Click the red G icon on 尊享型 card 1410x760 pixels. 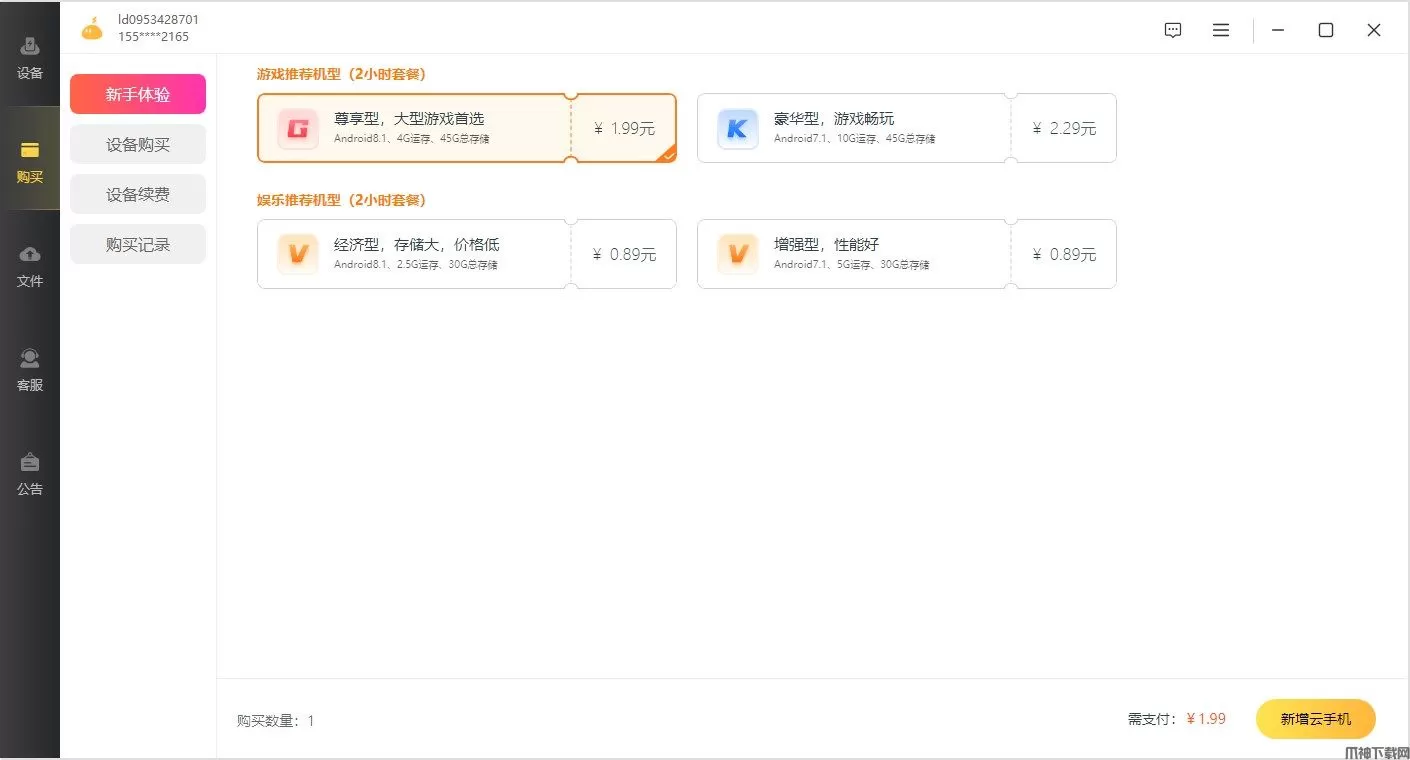coord(297,128)
